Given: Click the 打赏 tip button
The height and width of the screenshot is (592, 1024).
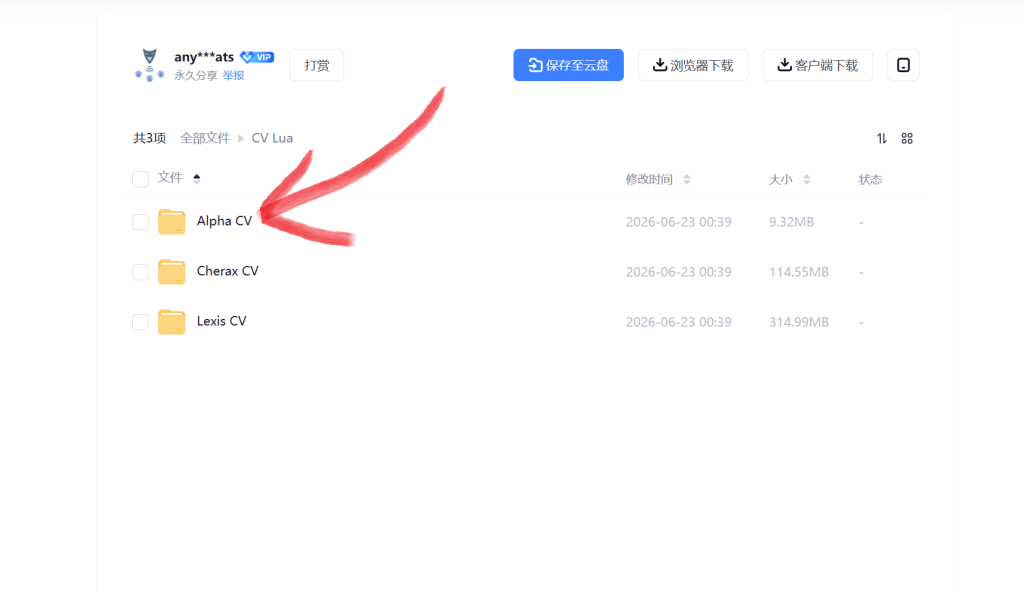Looking at the screenshot, I should point(317,65).
